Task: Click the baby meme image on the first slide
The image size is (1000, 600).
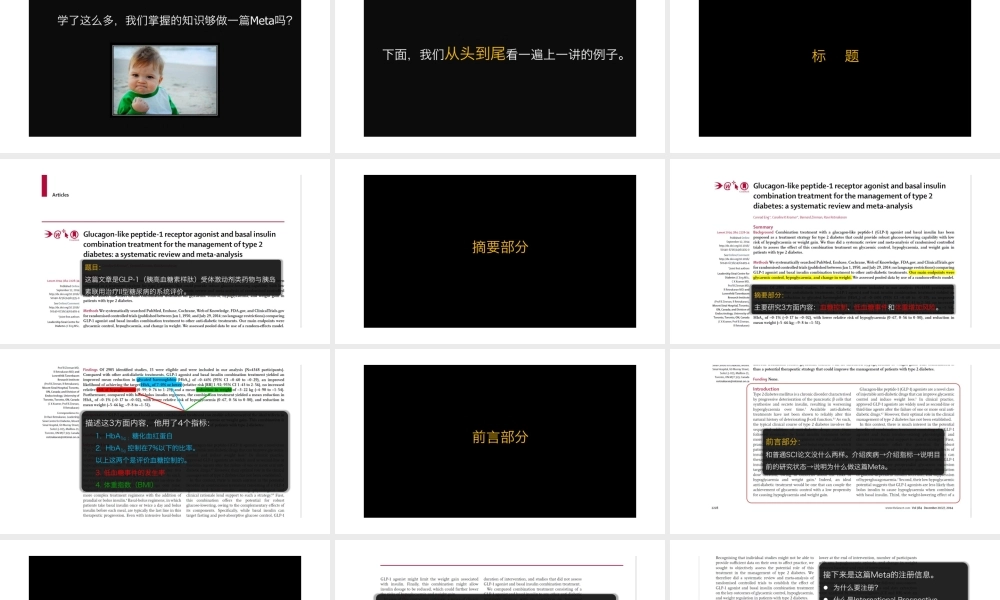Action: point(166,80)
